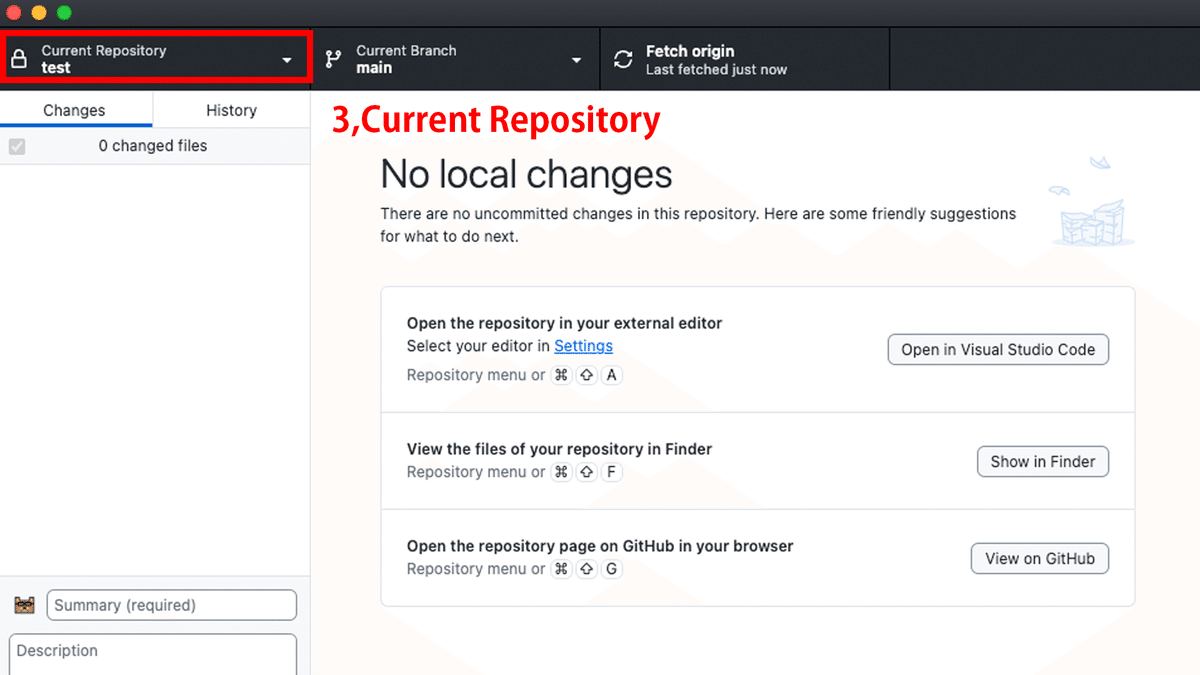The height and width of the screenshot is (675, 1200).
Task: Click the 'G' shortcut key badge
Action: pos(612,569)
